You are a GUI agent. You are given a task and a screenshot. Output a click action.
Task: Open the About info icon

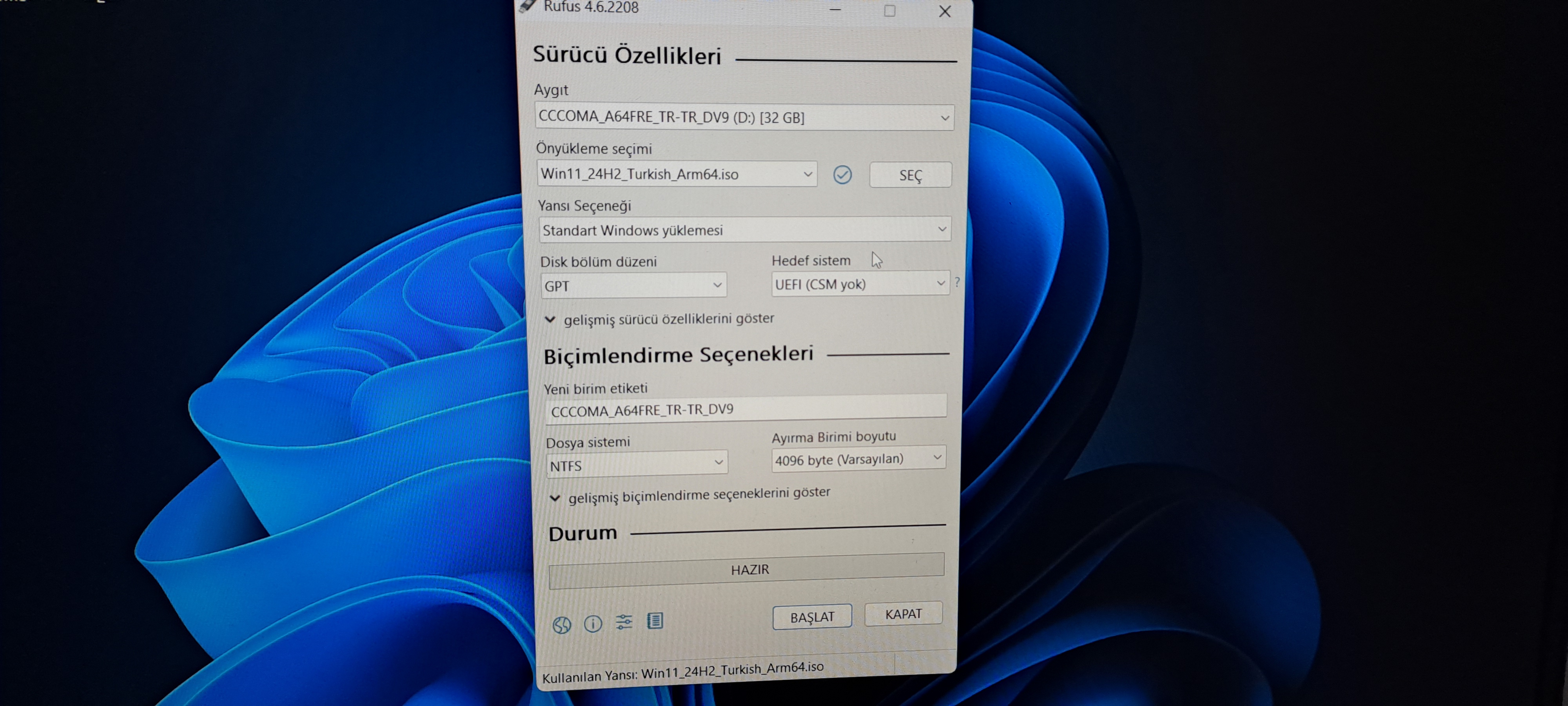593,623
